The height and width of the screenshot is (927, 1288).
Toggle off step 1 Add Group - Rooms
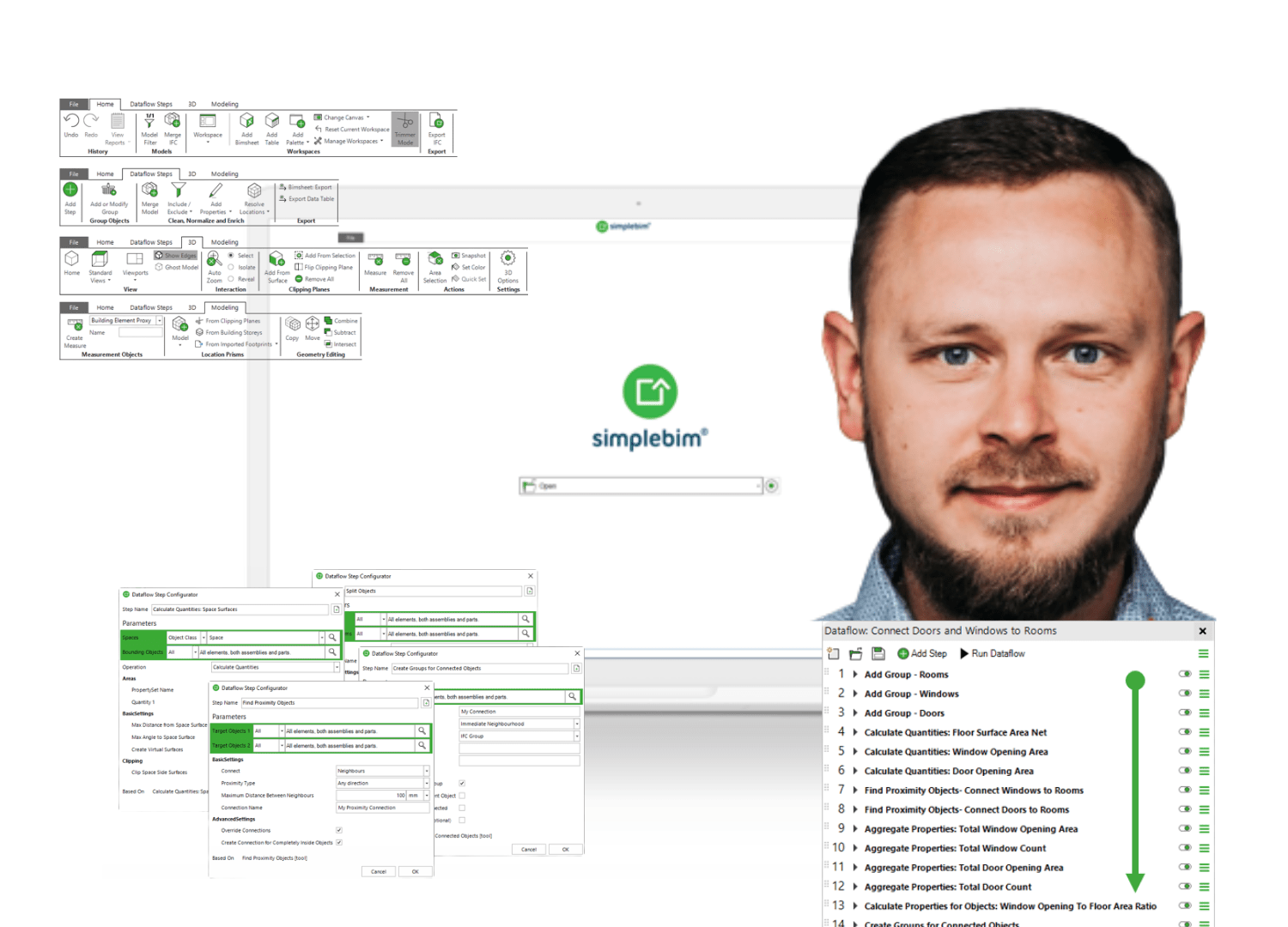pos(1185,675)
